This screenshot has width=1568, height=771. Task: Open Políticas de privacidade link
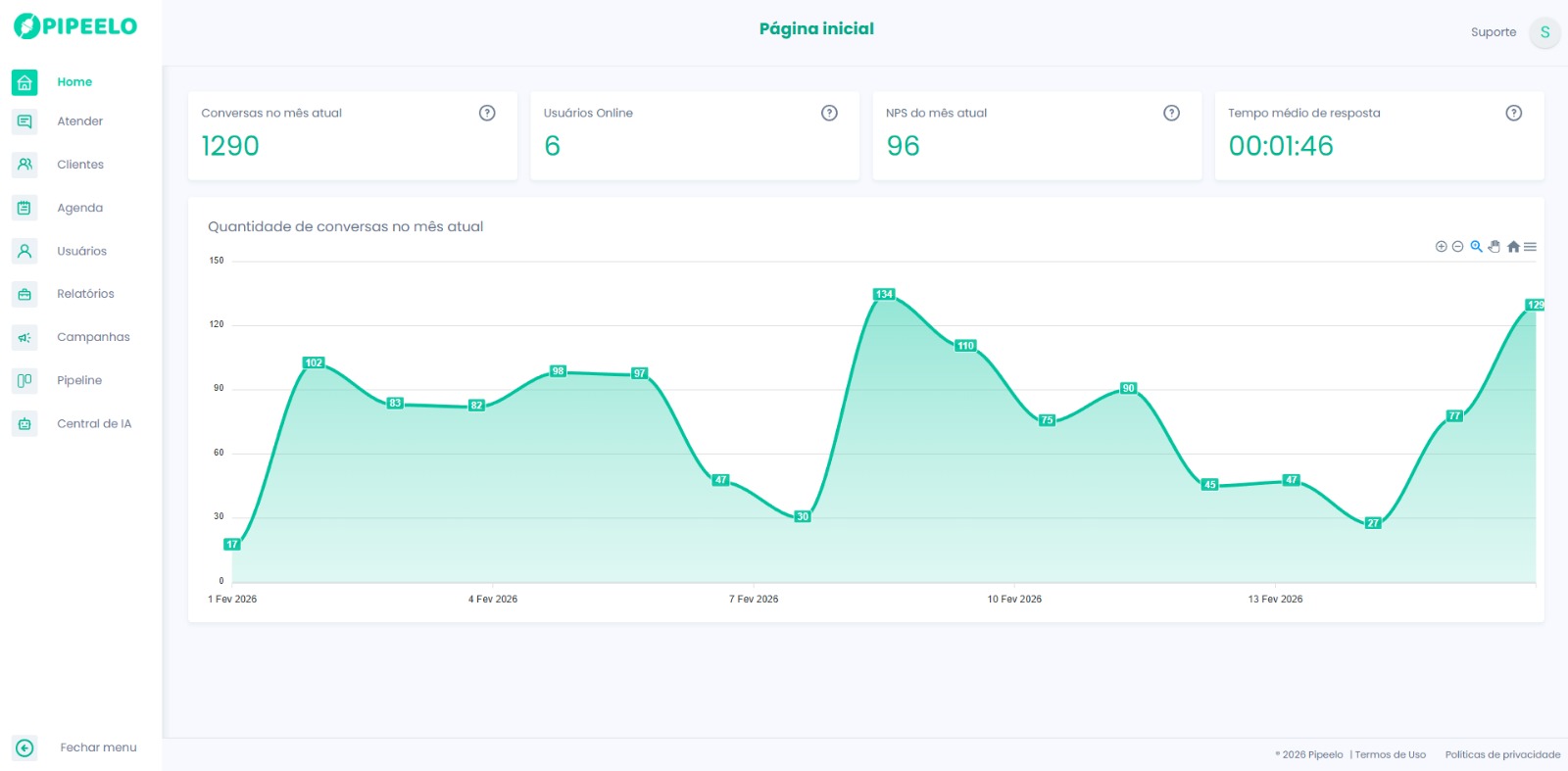pos(1502,754)
